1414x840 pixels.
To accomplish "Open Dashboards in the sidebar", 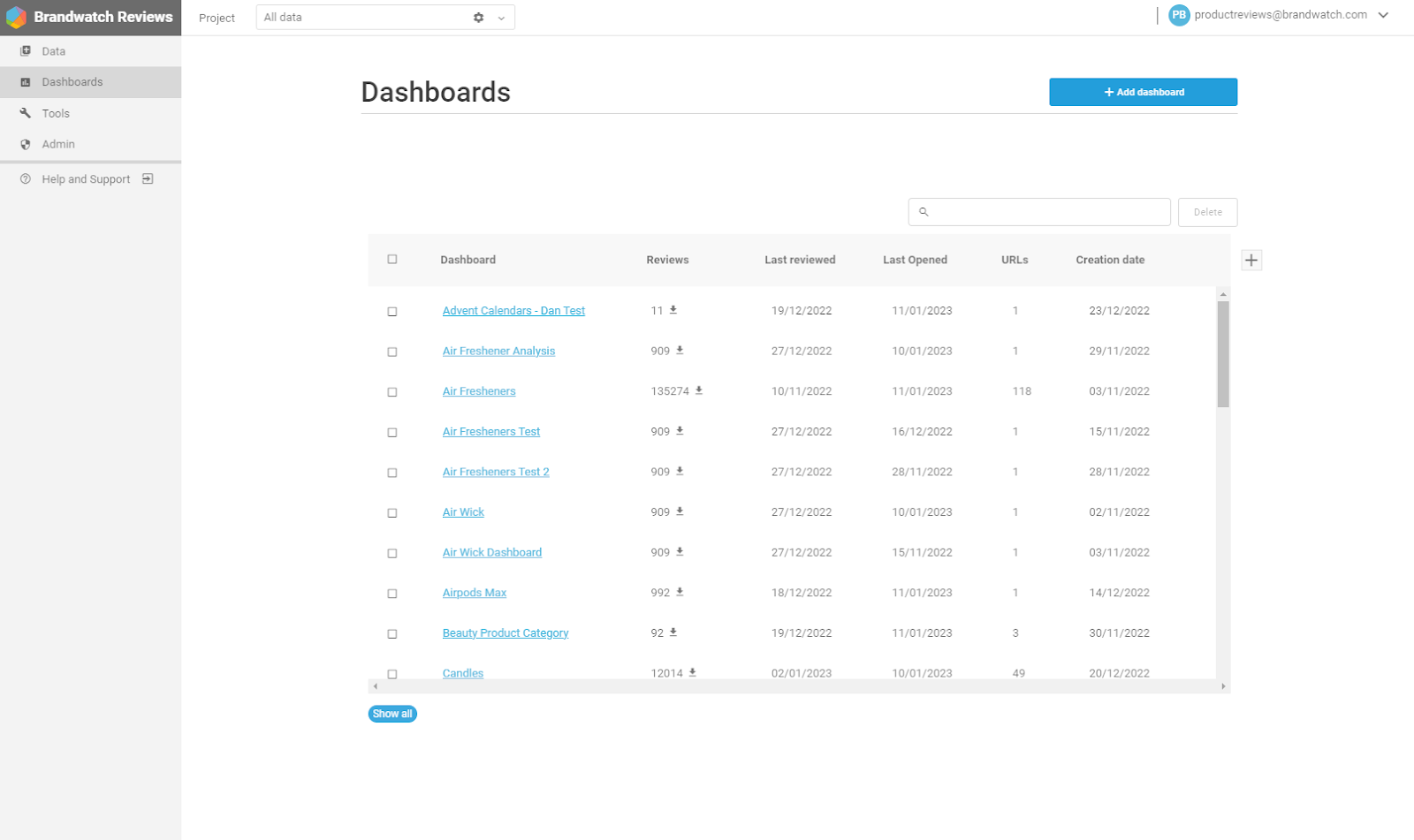I will click(x=90, y=82).
